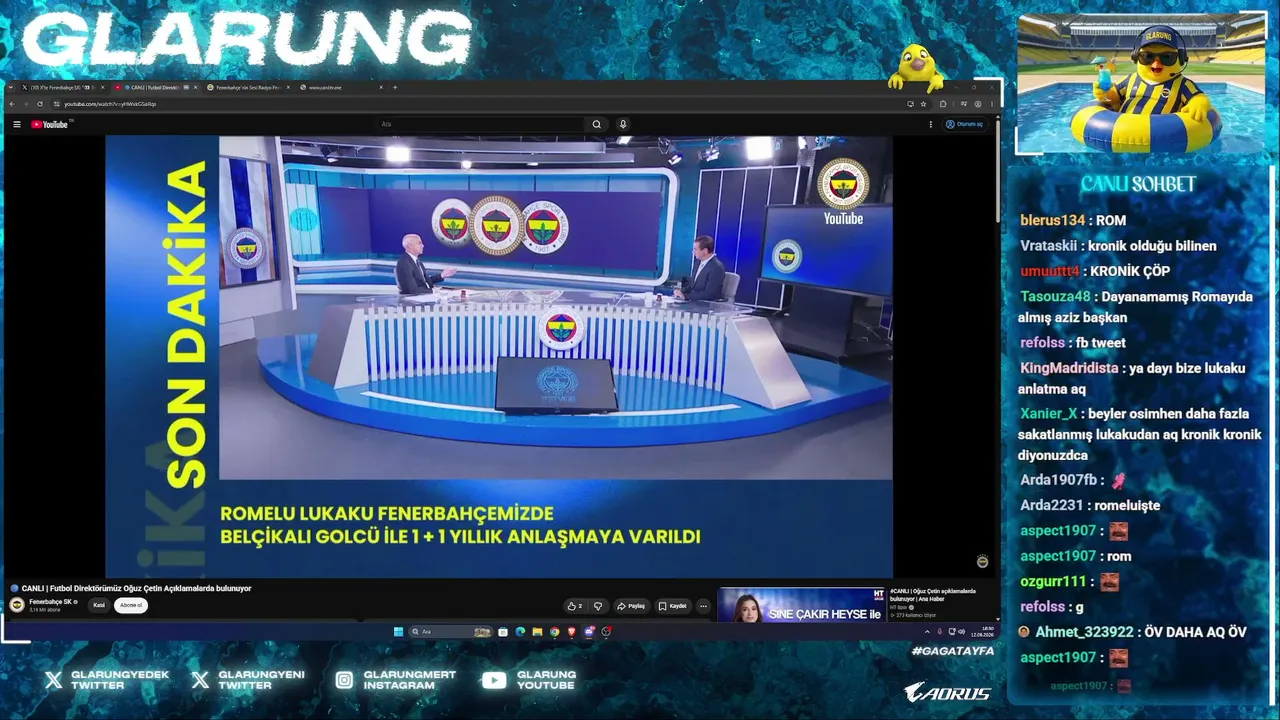
Task: Switch to the Fenerbahçe SK X tab
Action: [62, 87]
